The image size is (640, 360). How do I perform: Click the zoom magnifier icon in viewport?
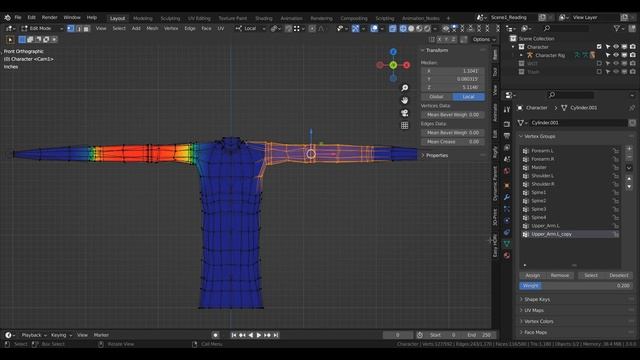click(404, 88)
